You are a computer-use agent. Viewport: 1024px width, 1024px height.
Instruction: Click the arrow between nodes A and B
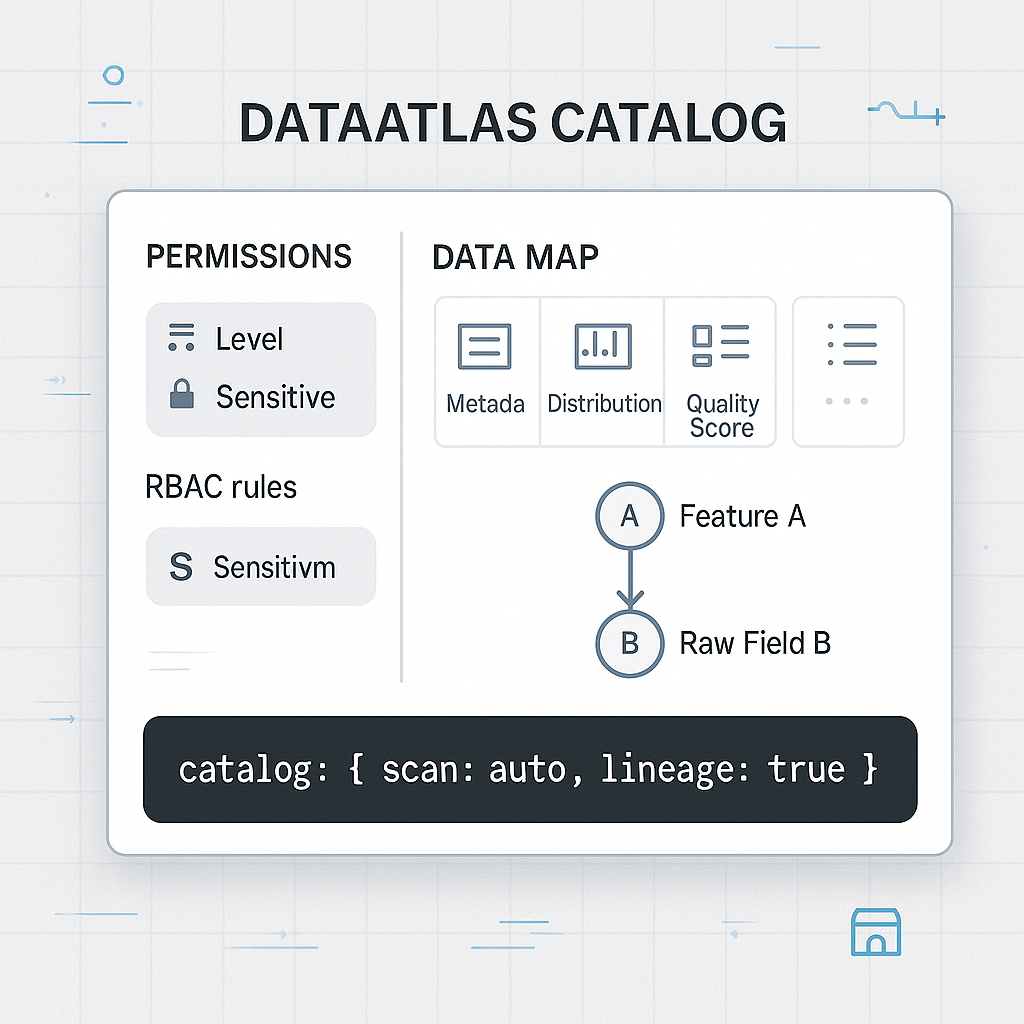[x=629, y=580]
